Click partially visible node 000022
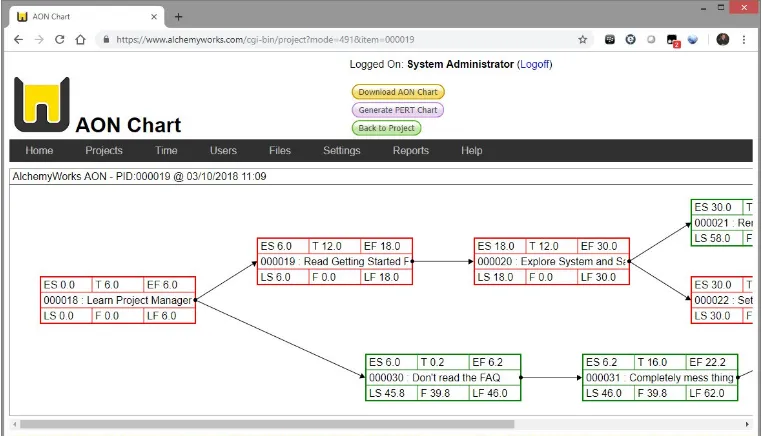Image resolution: width=762 pixels, height=436 pixels. [x=722, y=300]
